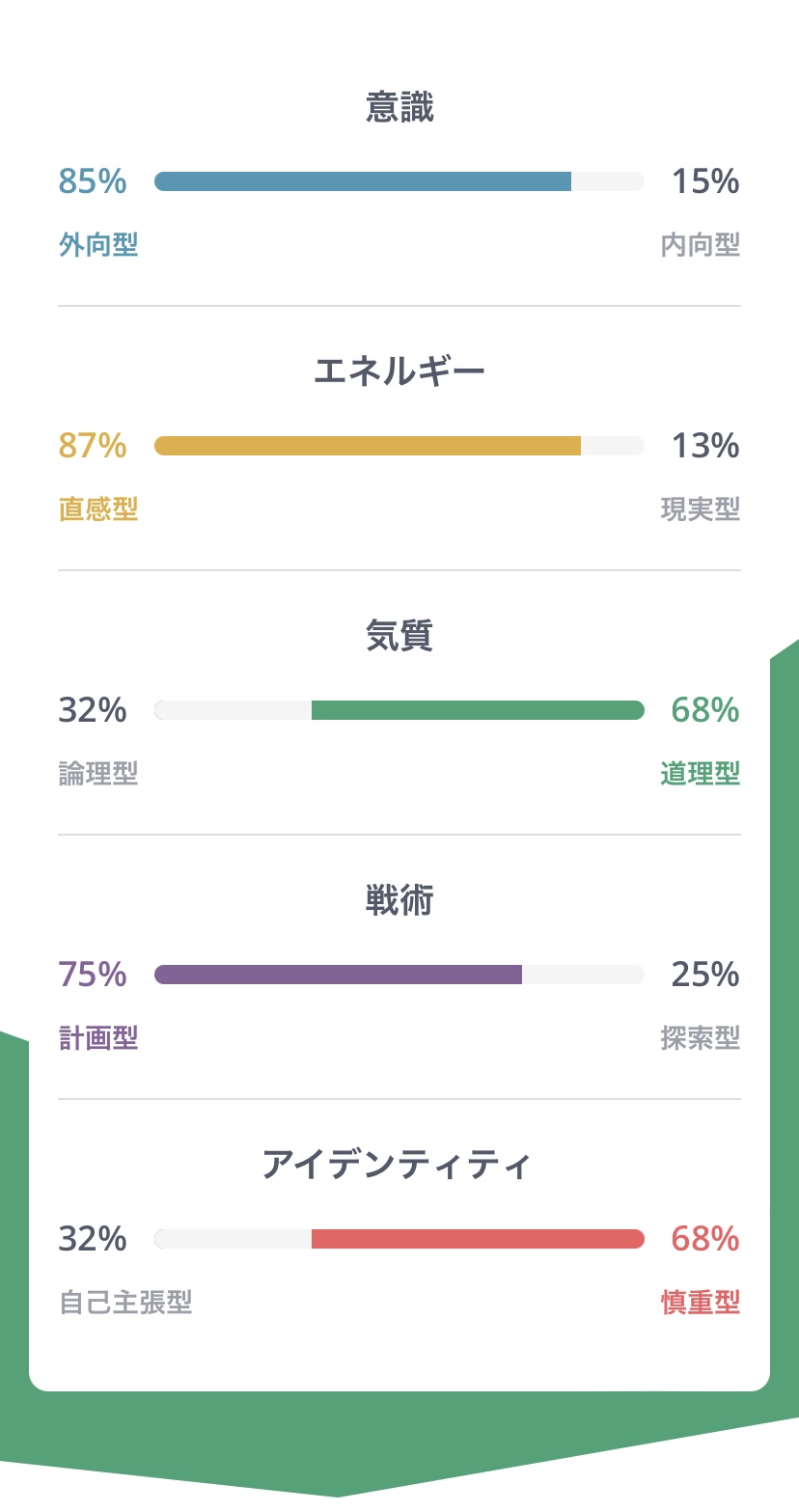Select the 外向型 label
Screen dimensions: 799x1512
(98, 245)
